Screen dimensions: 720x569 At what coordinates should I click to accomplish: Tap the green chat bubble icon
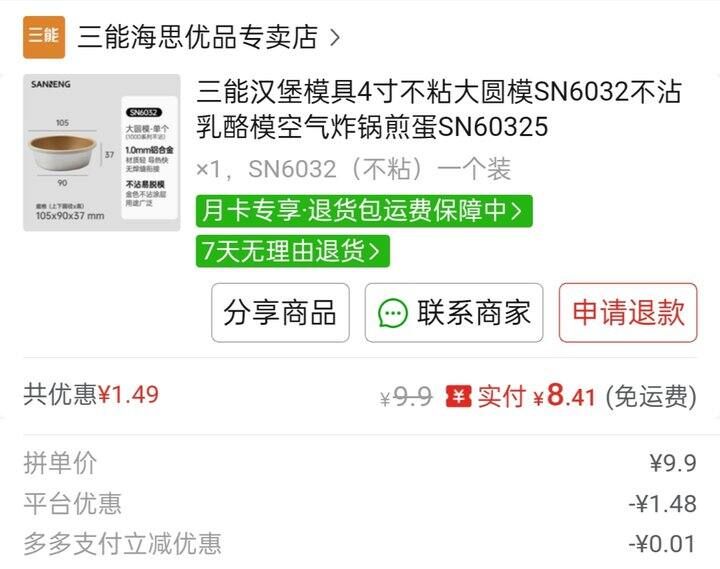tap(393, 313)
